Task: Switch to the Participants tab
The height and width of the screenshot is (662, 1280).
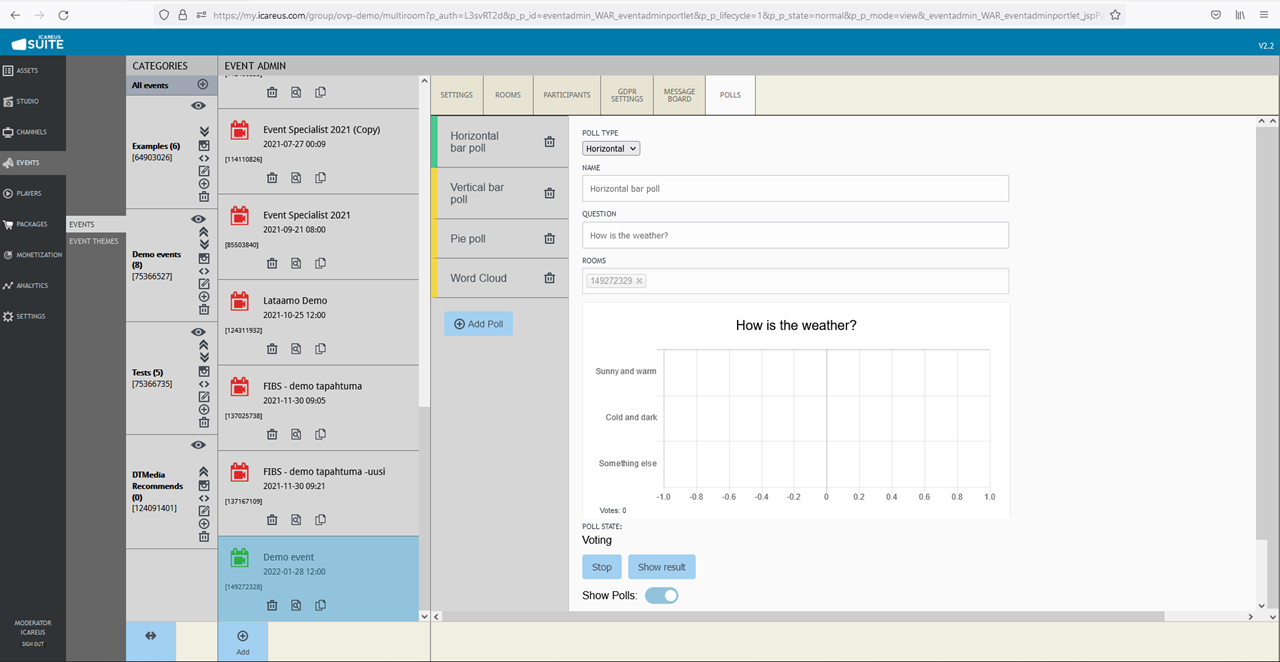Action: tap(567, 95)
